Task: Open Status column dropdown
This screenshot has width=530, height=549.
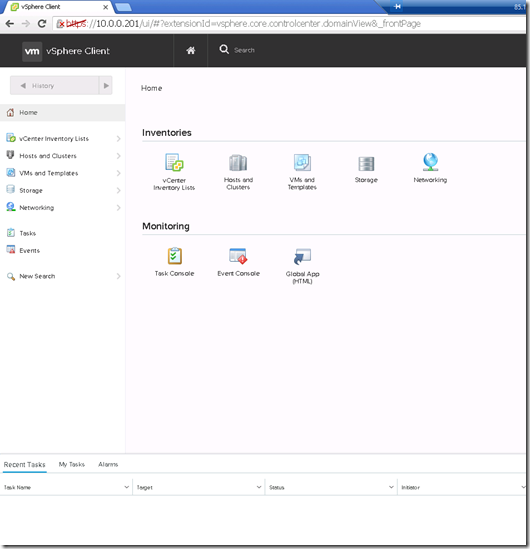Action: coord(391,487)
